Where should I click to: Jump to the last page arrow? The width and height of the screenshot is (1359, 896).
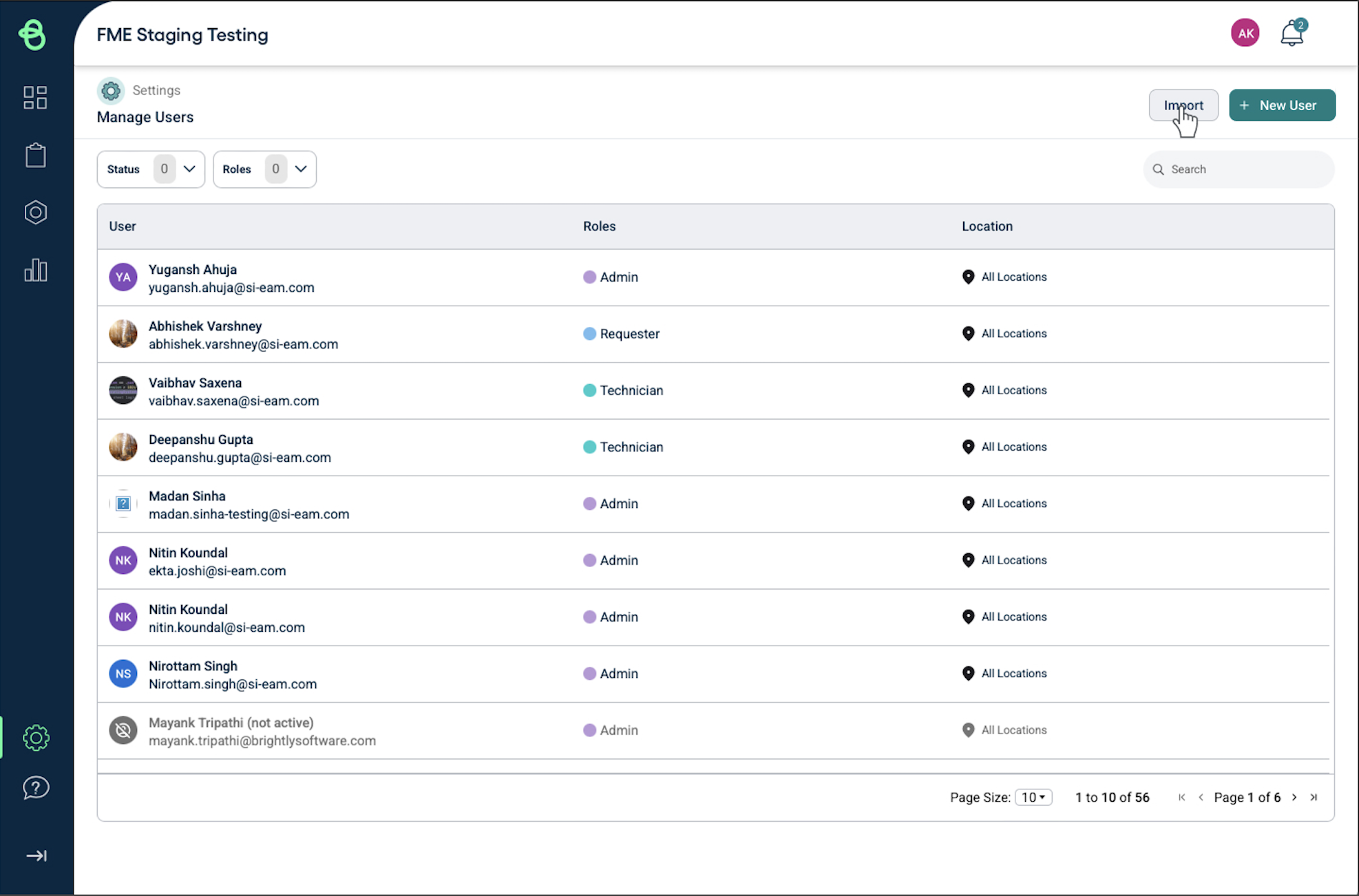(1314, 797)
